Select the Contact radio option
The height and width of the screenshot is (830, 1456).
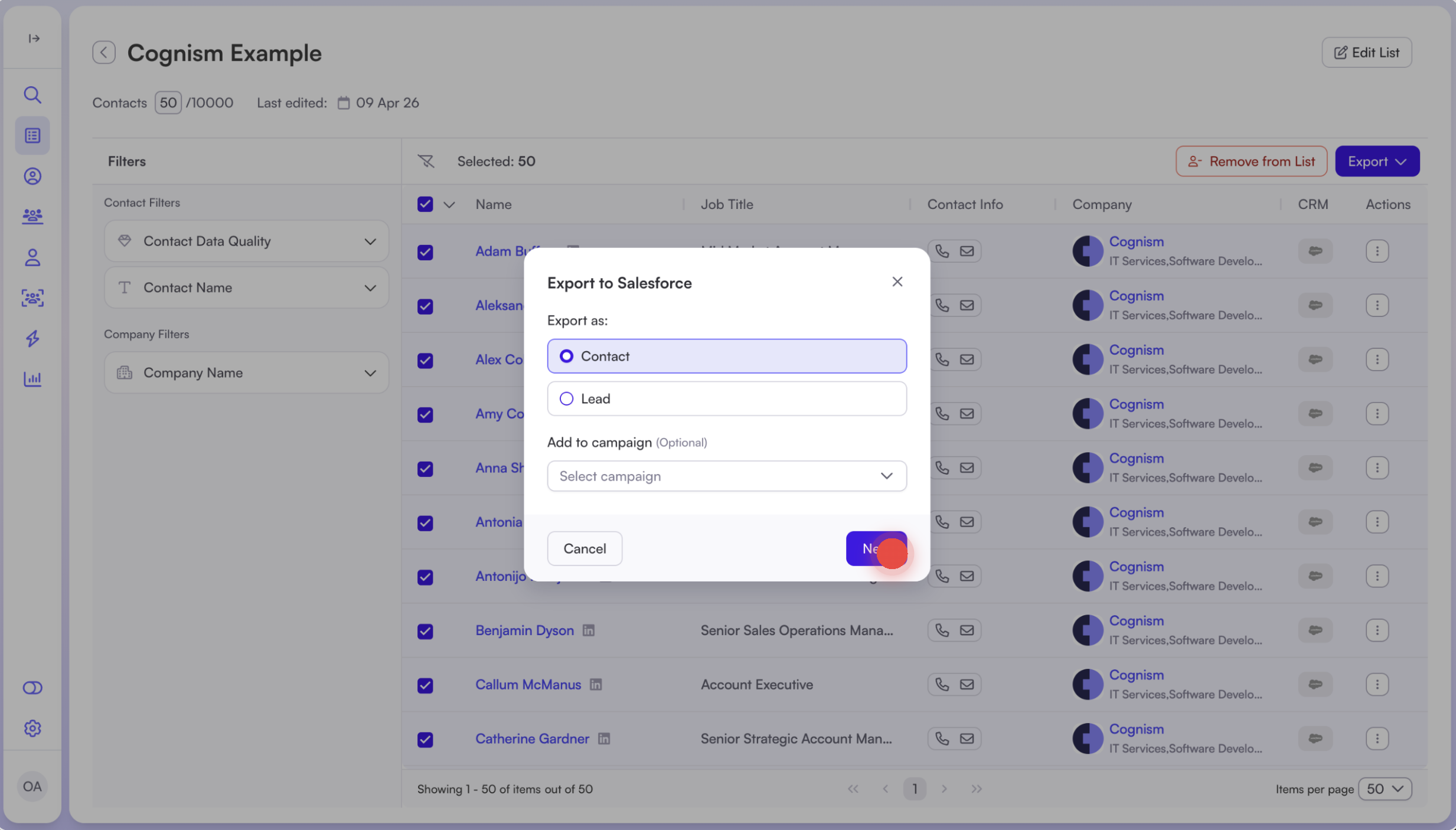(566, 356)
